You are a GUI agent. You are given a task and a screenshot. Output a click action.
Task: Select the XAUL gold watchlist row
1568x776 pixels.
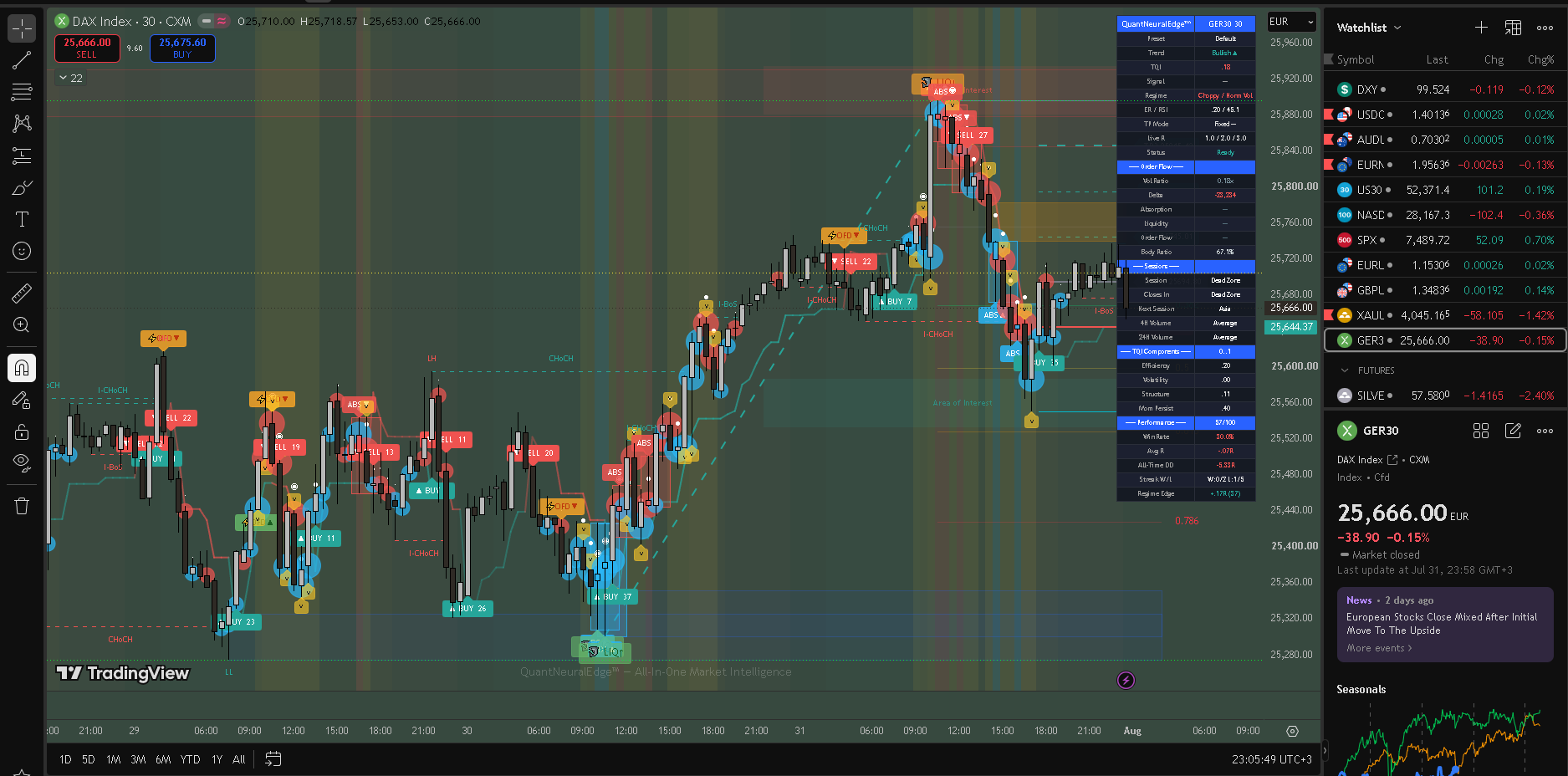click(x=1445, y=315)
